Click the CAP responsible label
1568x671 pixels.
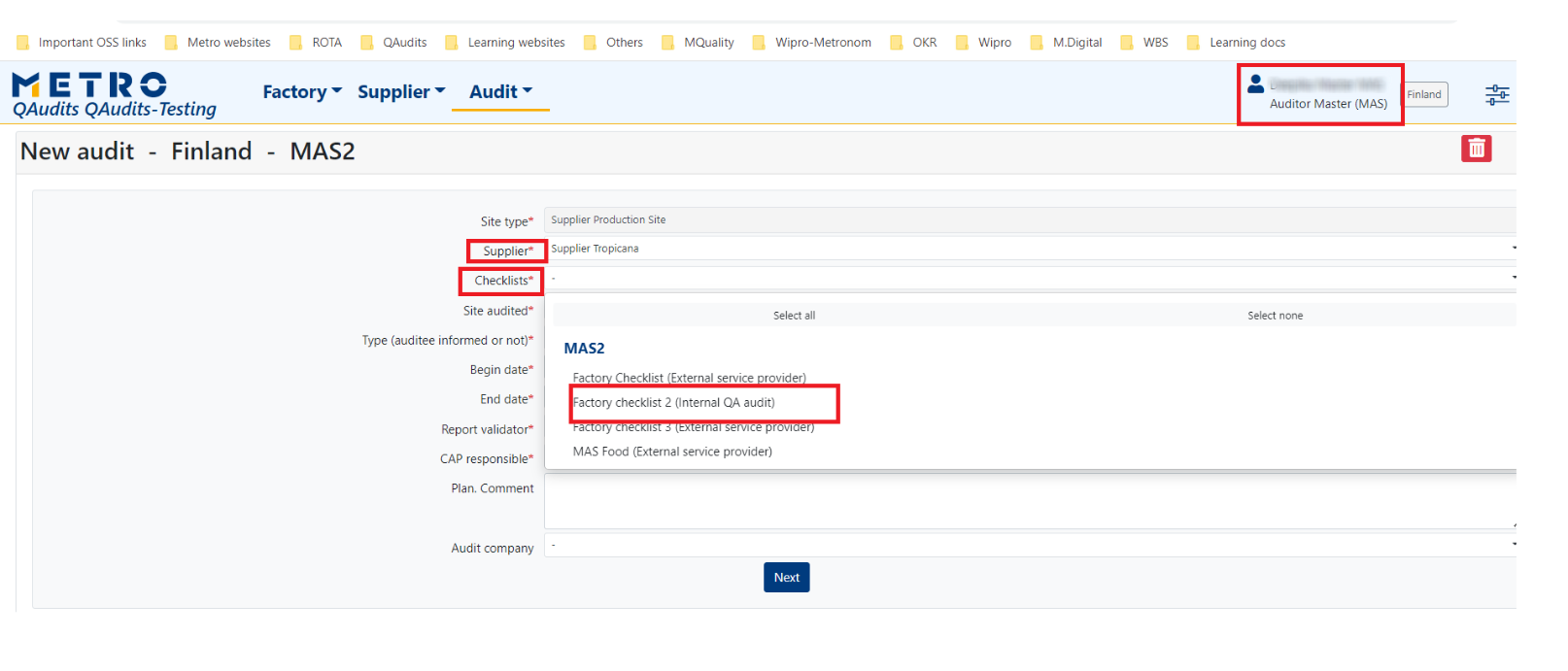tap(487, 459)
